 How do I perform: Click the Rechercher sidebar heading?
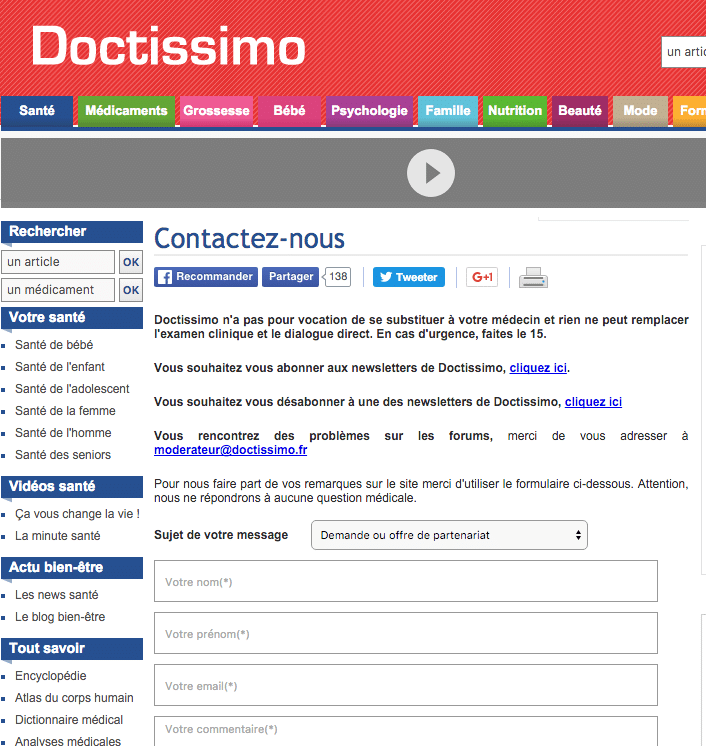72,232
